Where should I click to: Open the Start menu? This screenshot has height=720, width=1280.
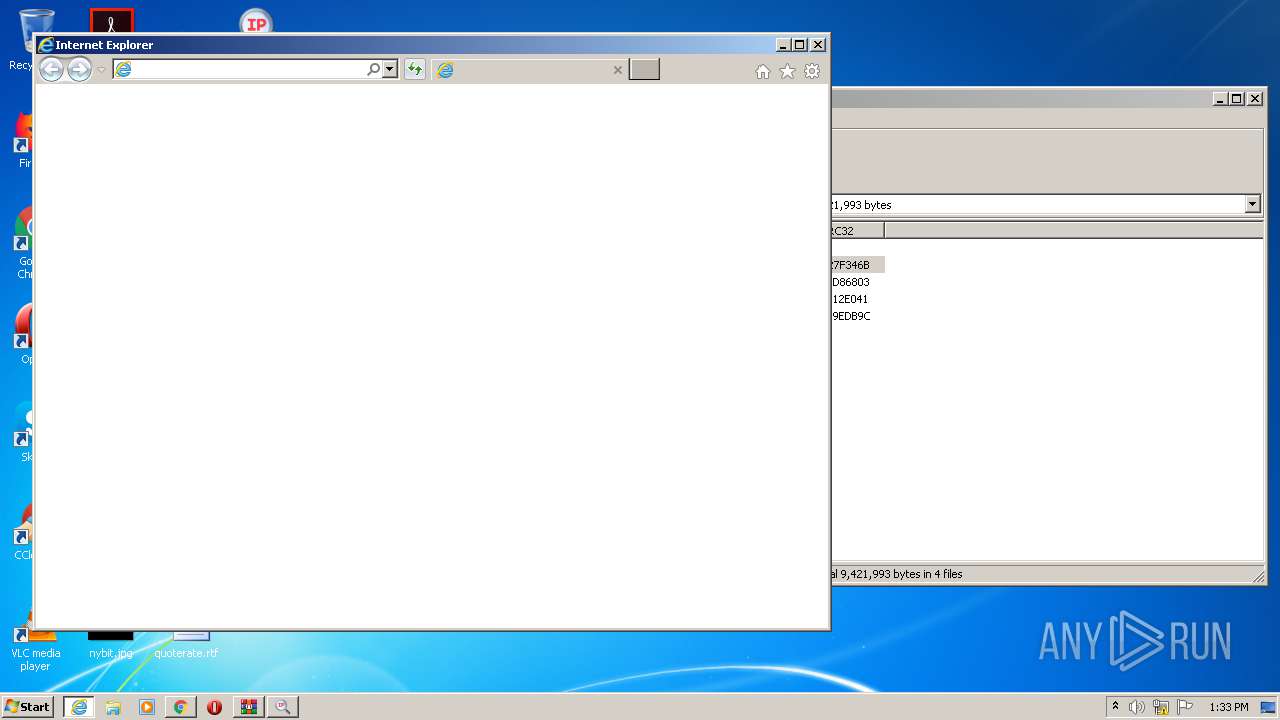point(28,706)
